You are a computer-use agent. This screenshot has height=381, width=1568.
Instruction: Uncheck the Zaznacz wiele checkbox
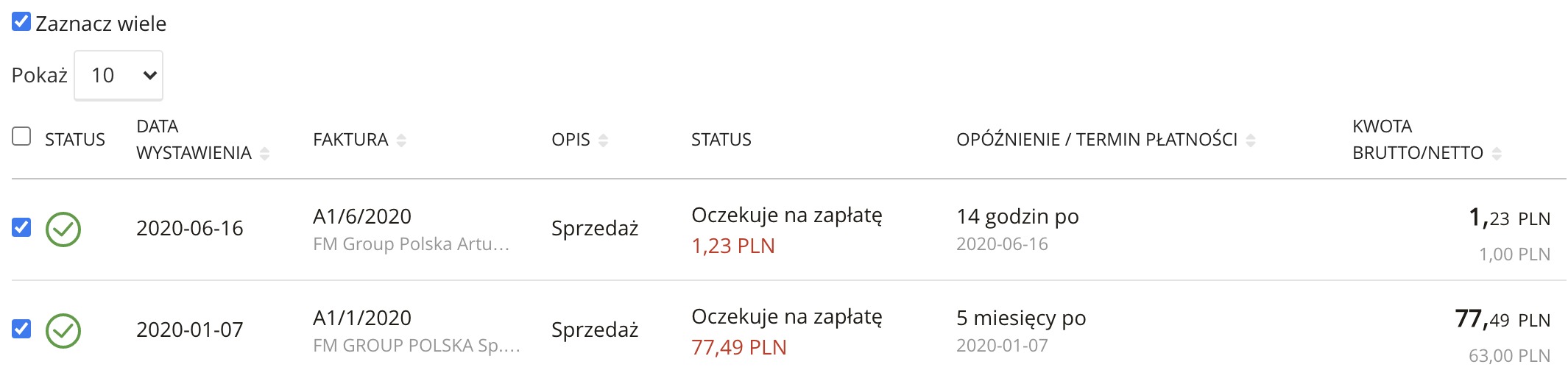point(21,22)
